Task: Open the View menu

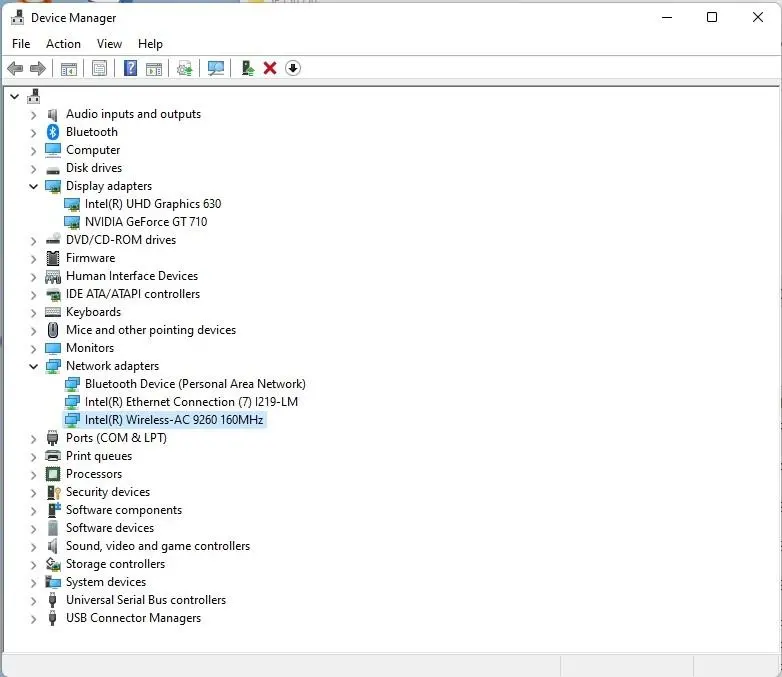Action: (109, 44)
